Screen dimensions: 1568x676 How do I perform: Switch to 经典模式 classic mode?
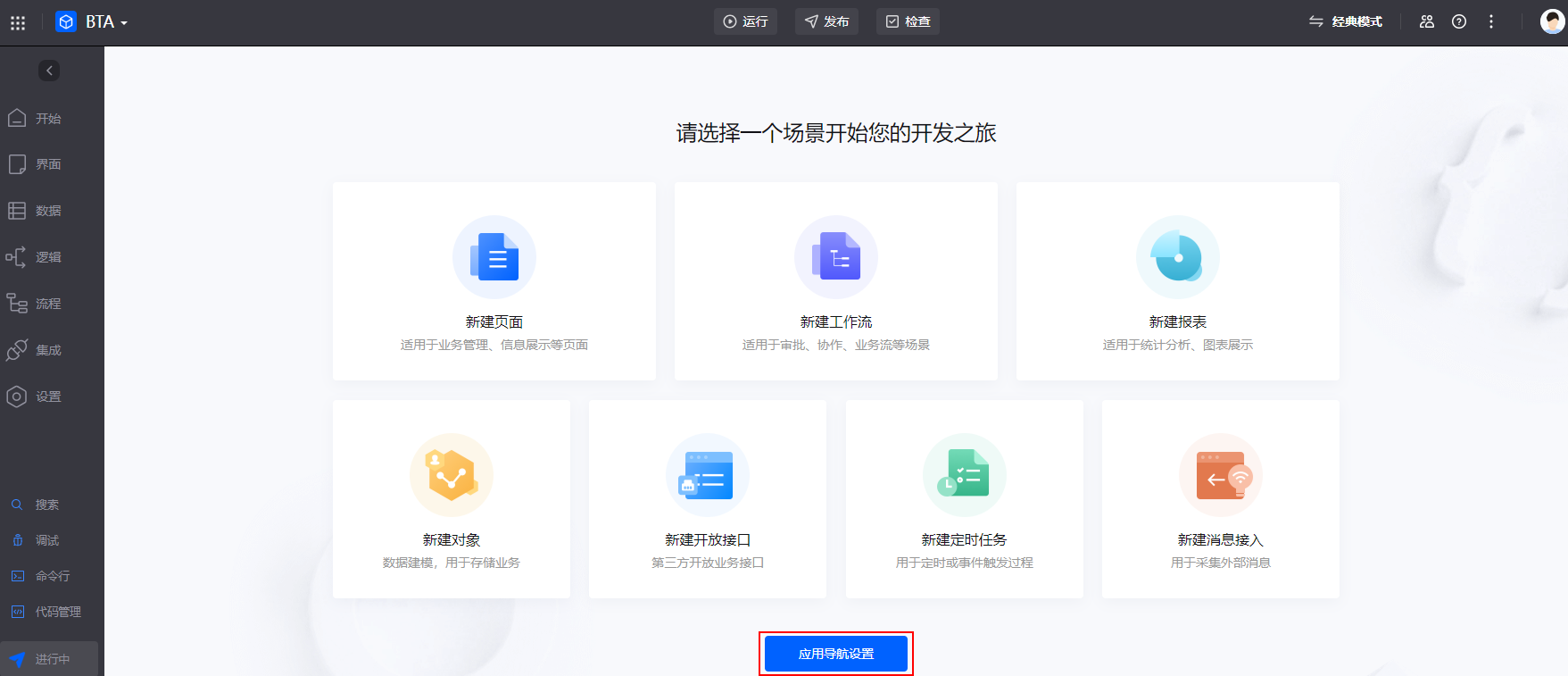1346,21
